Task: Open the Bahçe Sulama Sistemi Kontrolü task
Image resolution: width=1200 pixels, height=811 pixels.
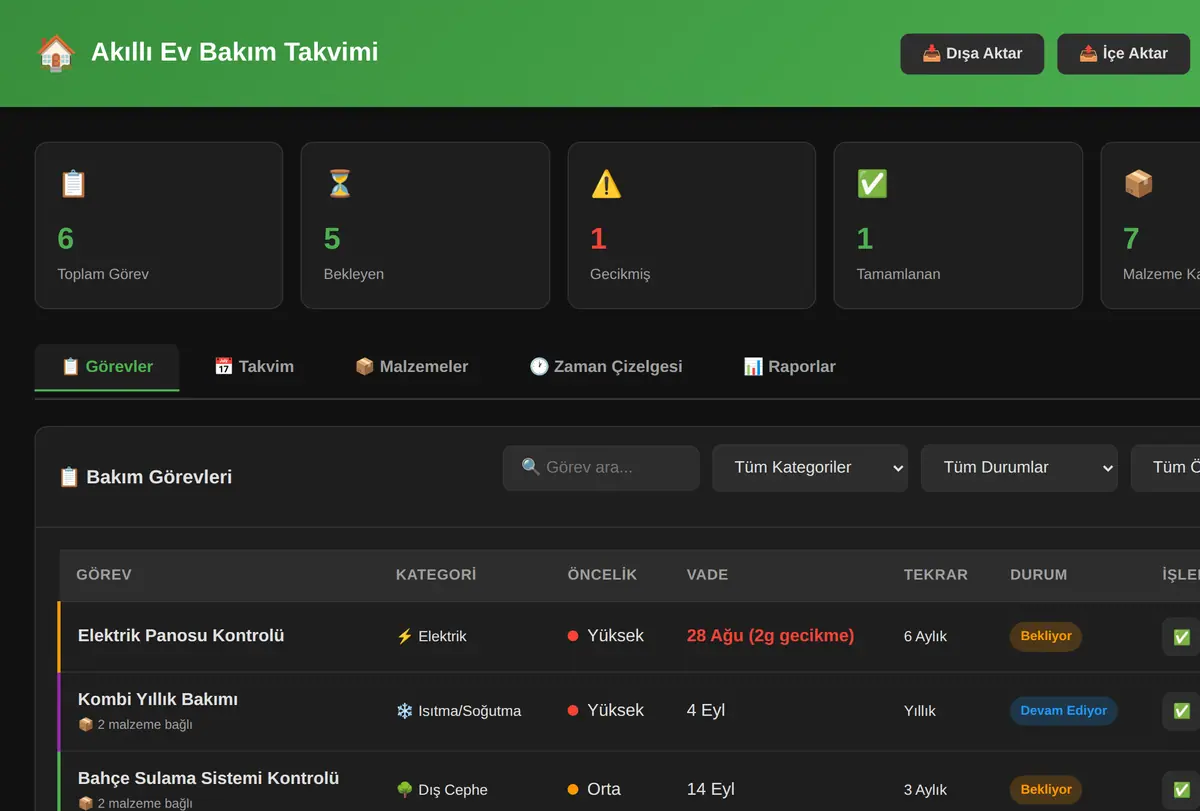Action: tap(208, 778)
